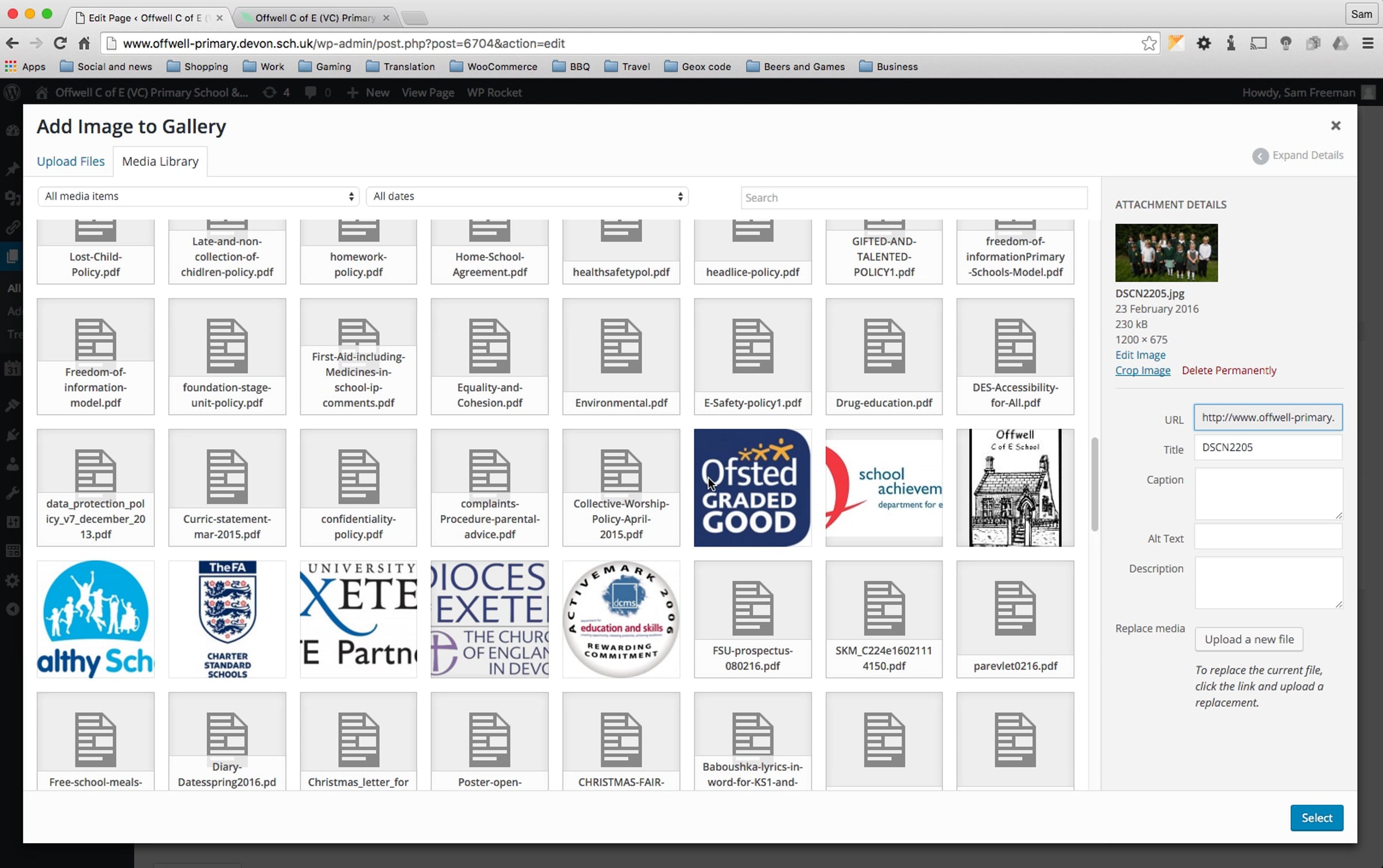Click the Delete Permanently link

click(1229, 370)
